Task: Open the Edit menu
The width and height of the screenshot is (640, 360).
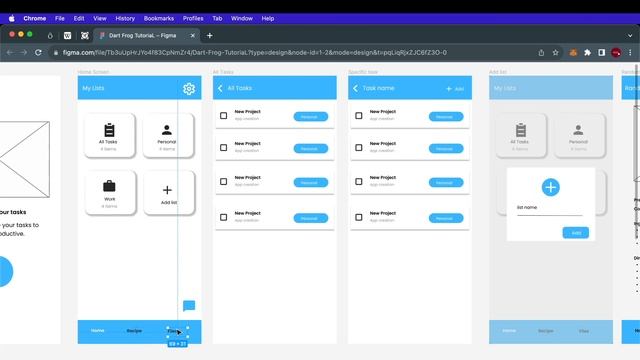Action: 79,18
